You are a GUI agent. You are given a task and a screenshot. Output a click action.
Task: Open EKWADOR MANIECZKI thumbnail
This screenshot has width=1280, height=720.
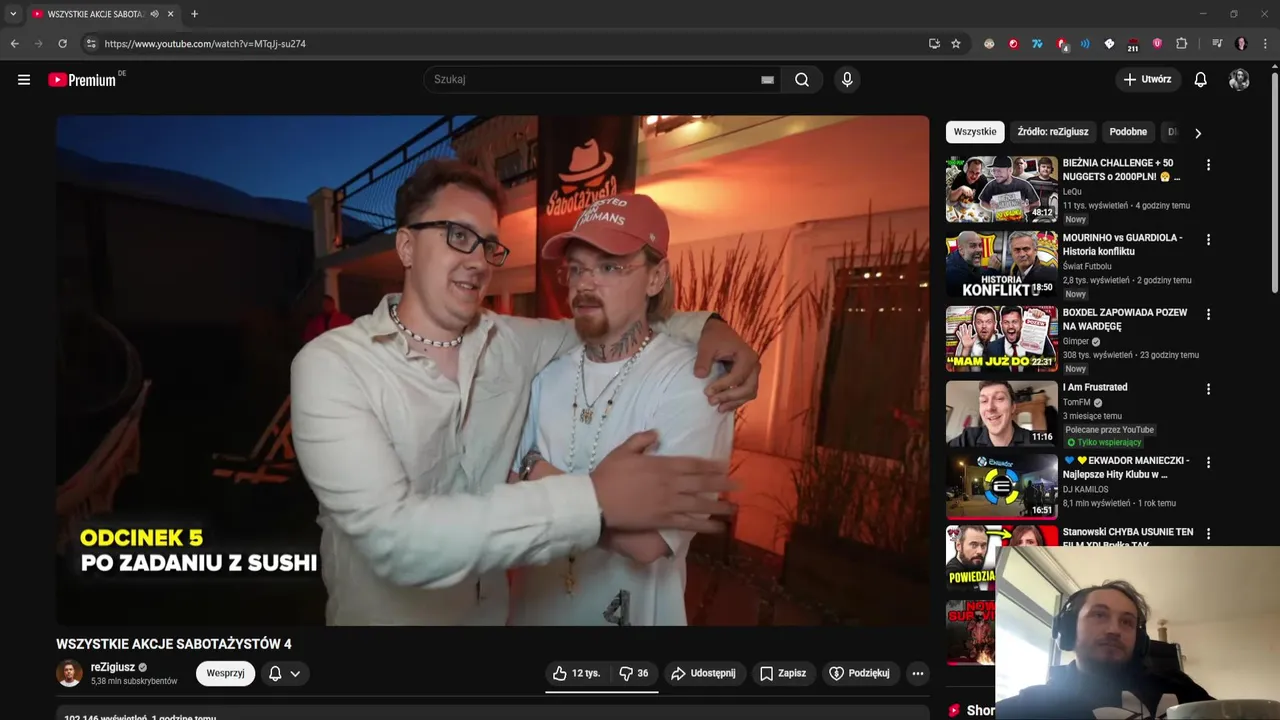[1001, 487]
